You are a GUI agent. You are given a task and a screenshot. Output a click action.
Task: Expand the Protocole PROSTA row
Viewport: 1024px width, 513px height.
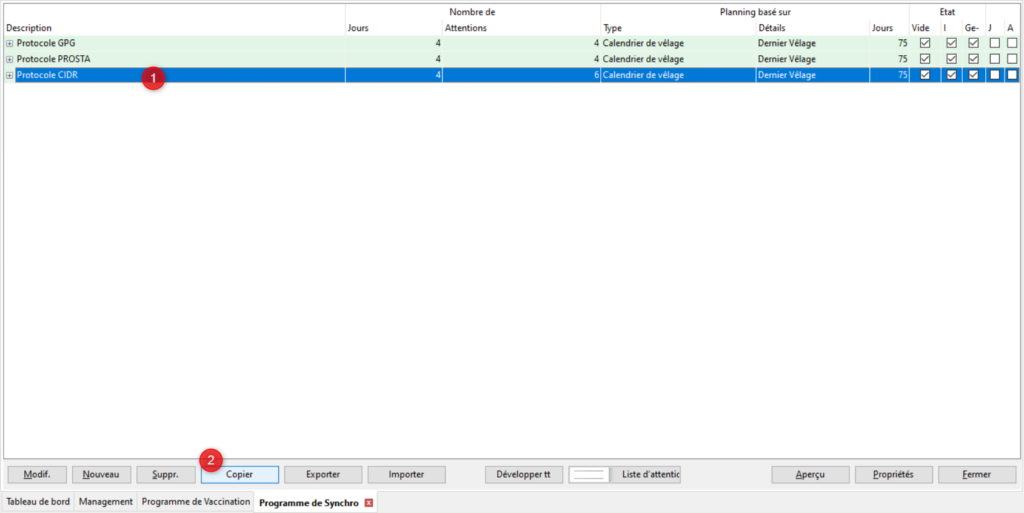[10, 60]
